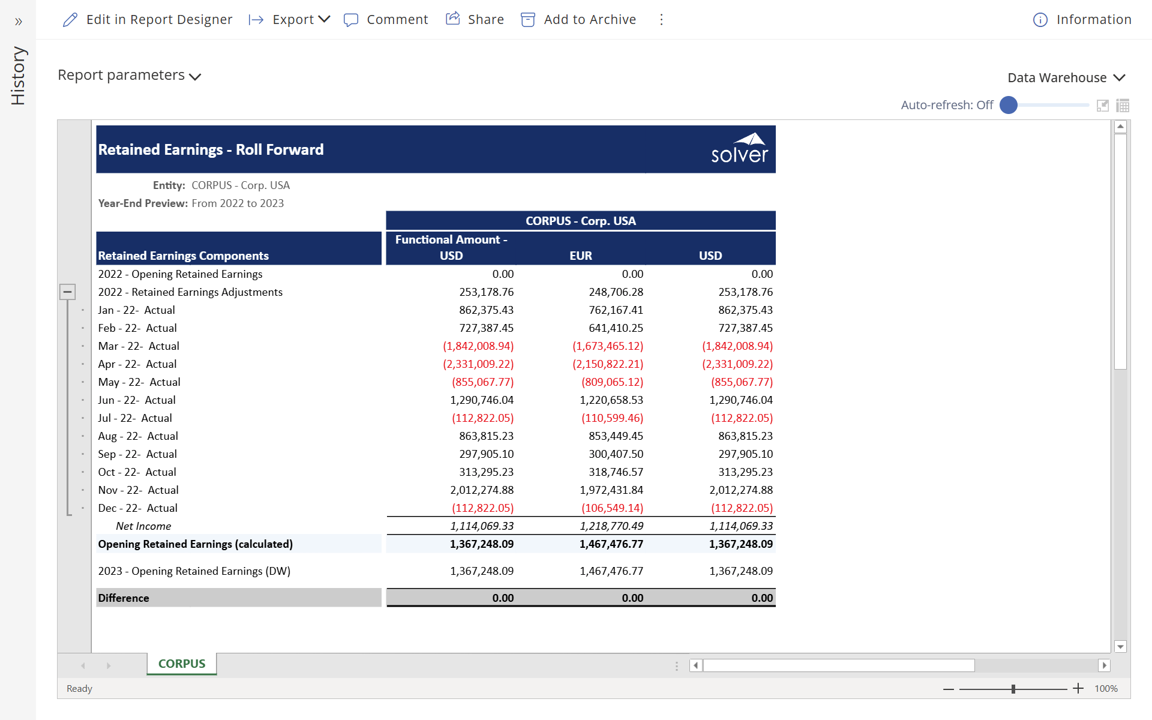Open the Information panel icon
The width and height of the screenshot is (1152, 720).
(1040, 20)
